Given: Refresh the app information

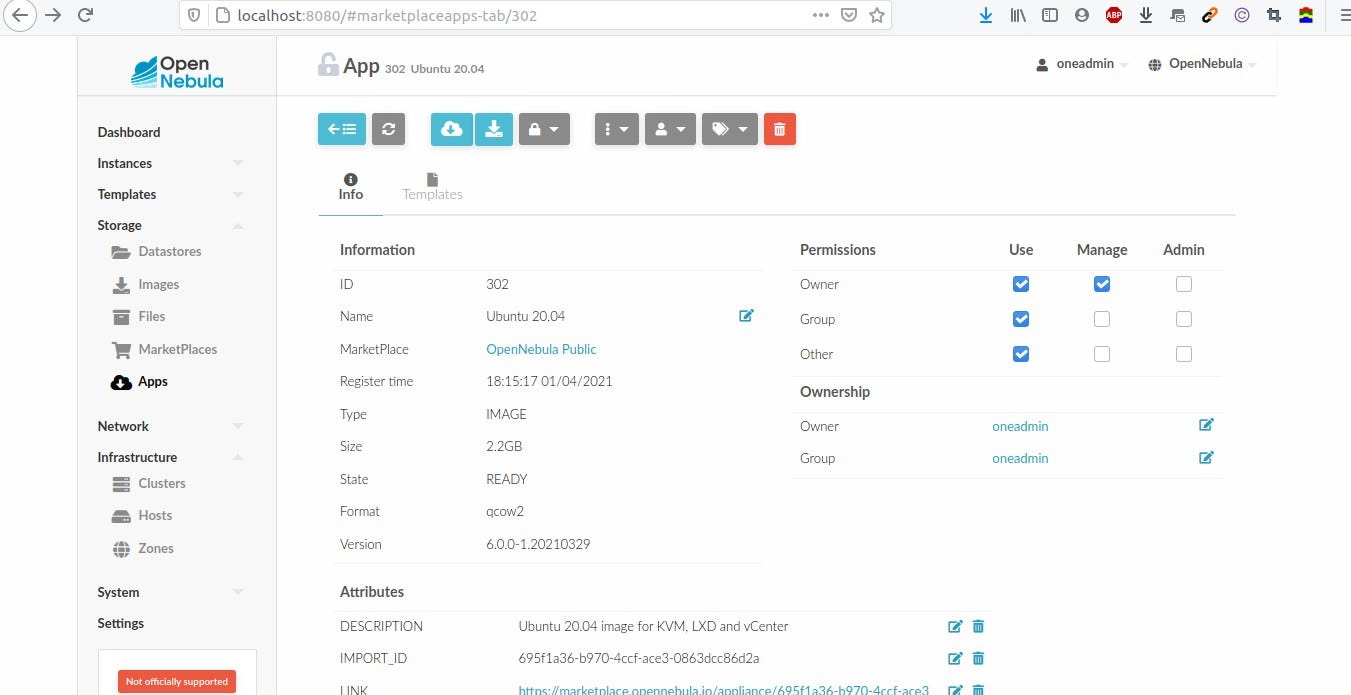Looking at the screenshot, I should pyautogui.click(x=388, y=129).
